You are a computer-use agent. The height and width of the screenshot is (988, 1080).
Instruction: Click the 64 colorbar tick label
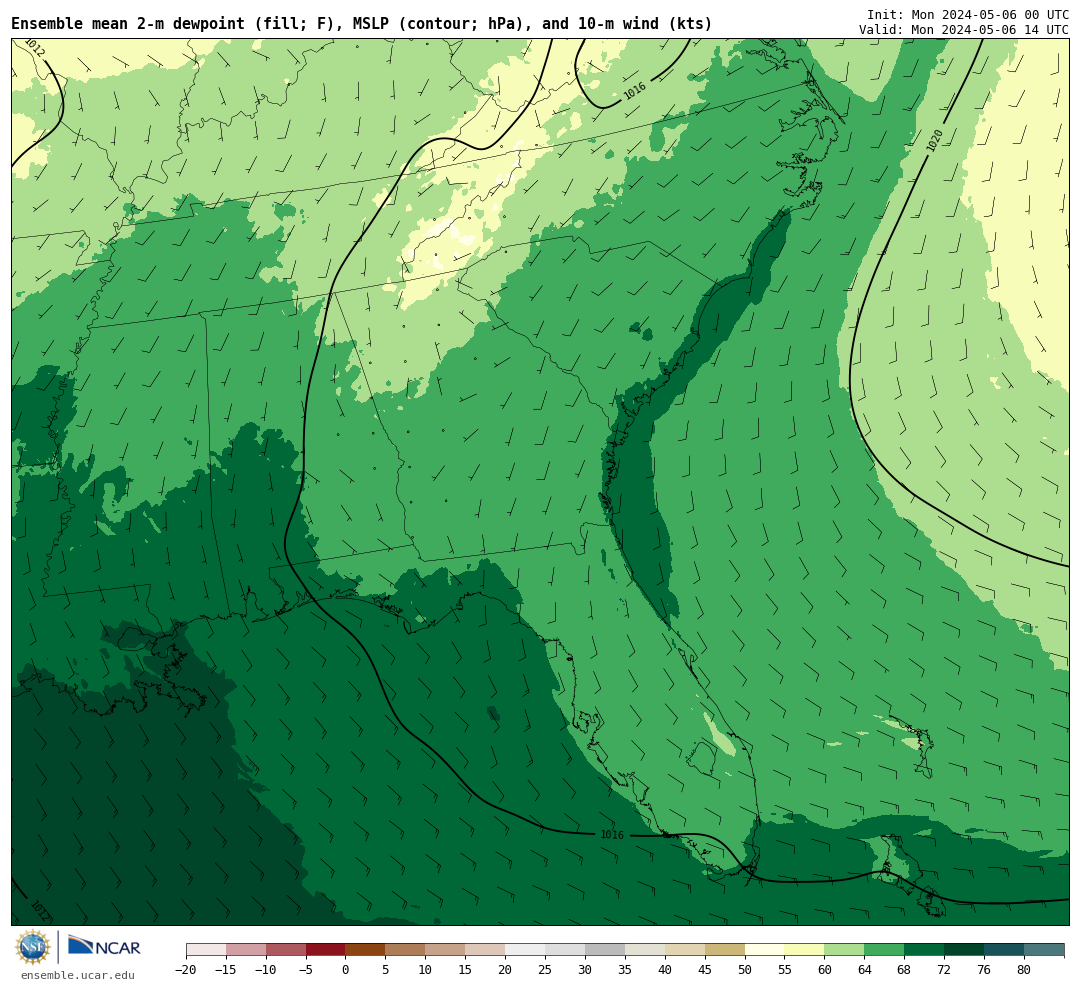tap(864, 970)
